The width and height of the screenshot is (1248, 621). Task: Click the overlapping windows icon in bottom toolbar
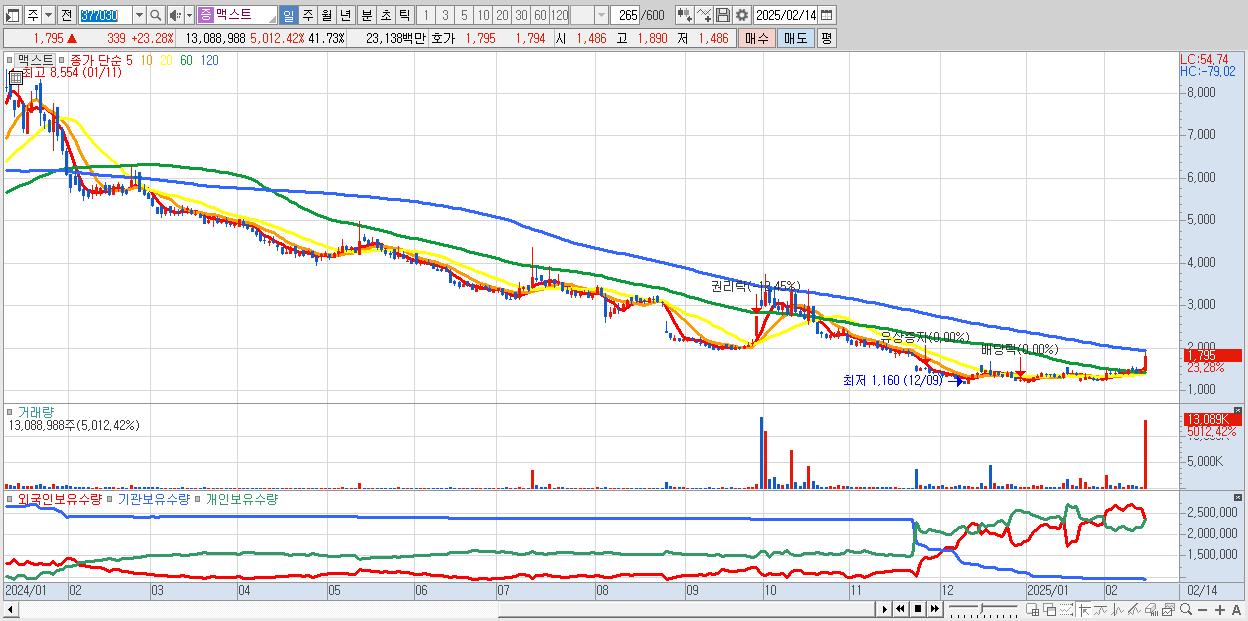(1050, 610)
